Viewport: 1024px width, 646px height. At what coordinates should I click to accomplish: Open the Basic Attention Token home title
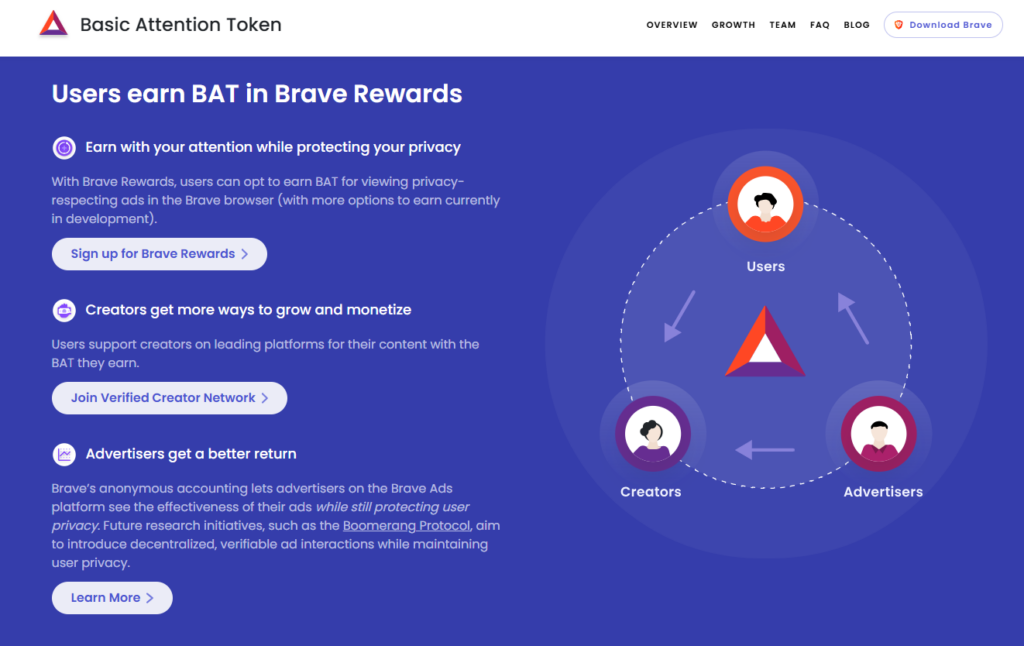click(181, 25)
